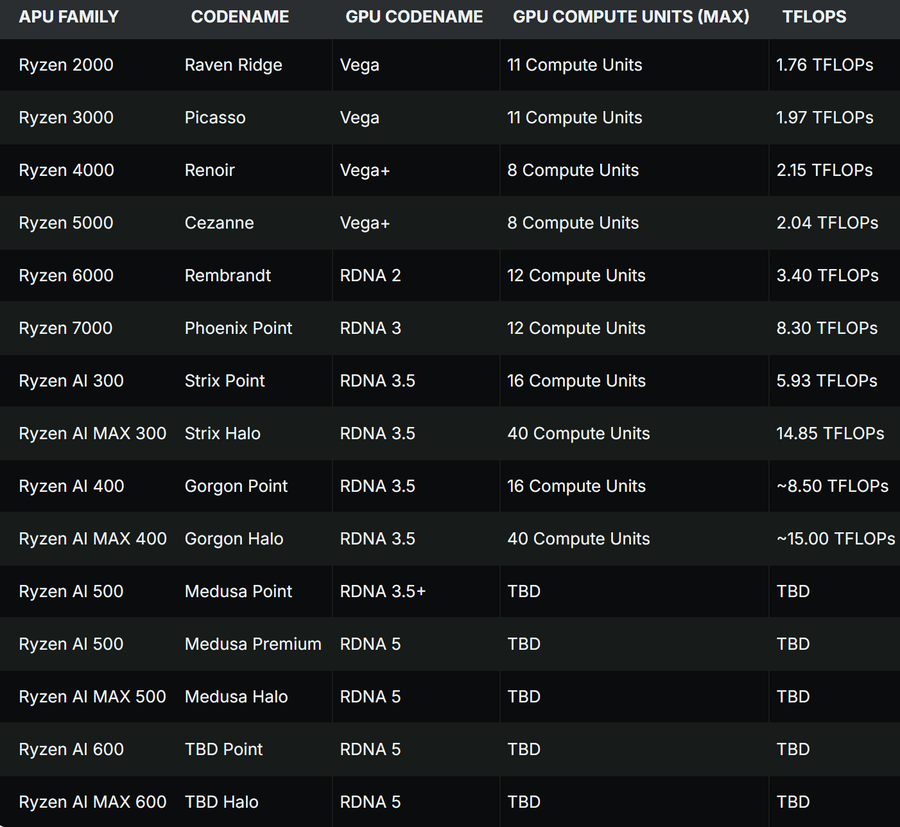The height and width of the screenshot is (827, 900).
Task: Click the 5.93 TFLOPs value
Action: tap(826, 381)
